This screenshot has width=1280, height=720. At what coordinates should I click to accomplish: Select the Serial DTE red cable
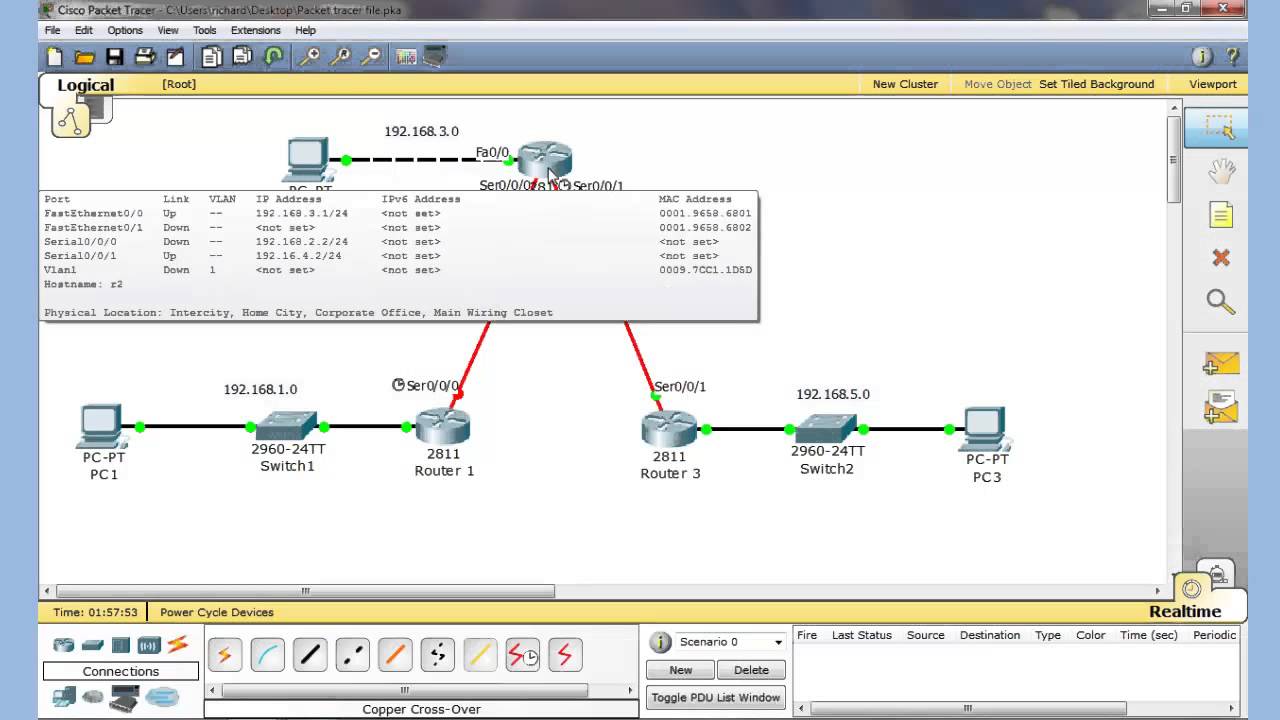[x=565, y=656]
